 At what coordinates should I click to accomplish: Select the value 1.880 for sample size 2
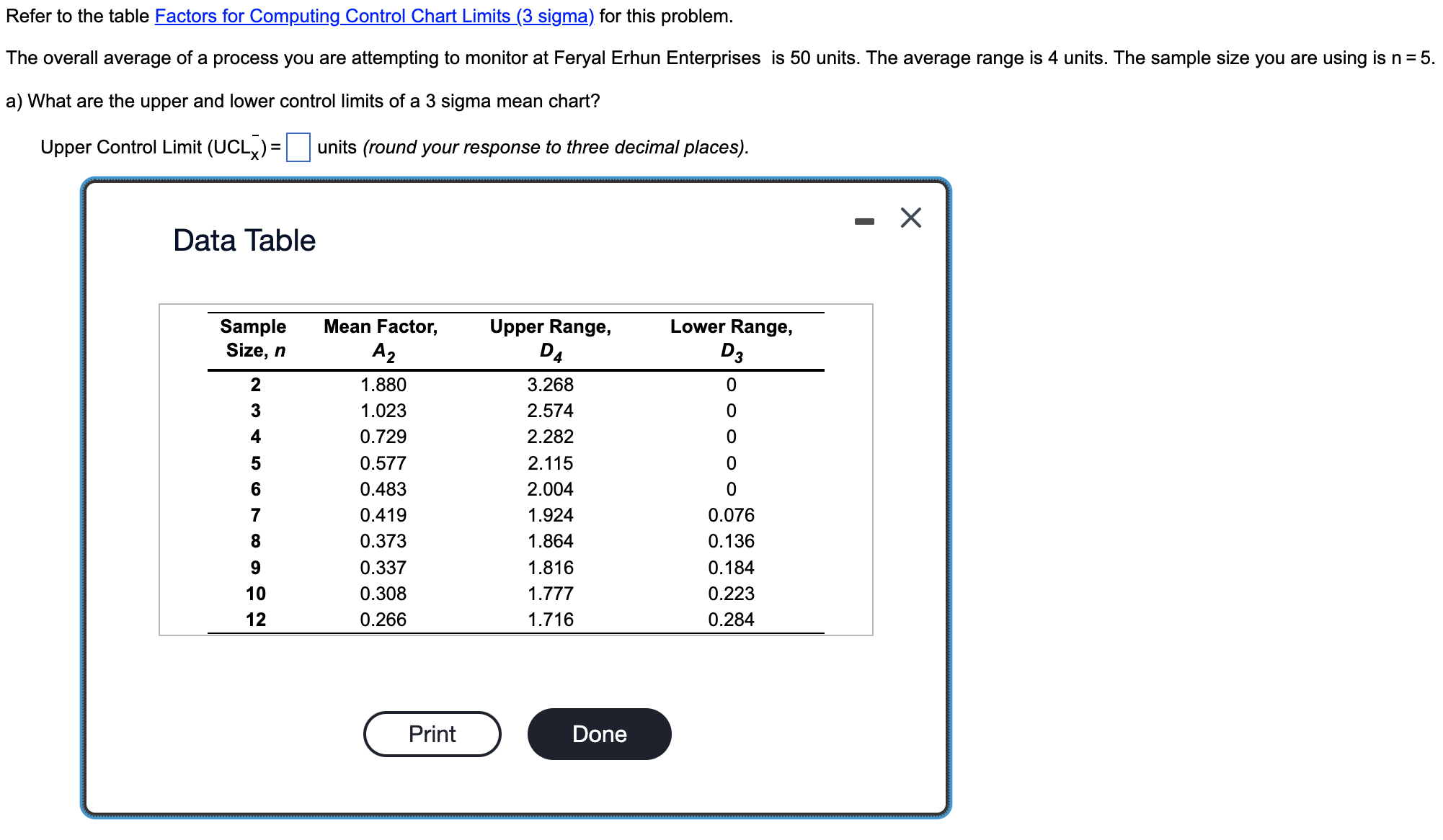click(x=382, y=384)
